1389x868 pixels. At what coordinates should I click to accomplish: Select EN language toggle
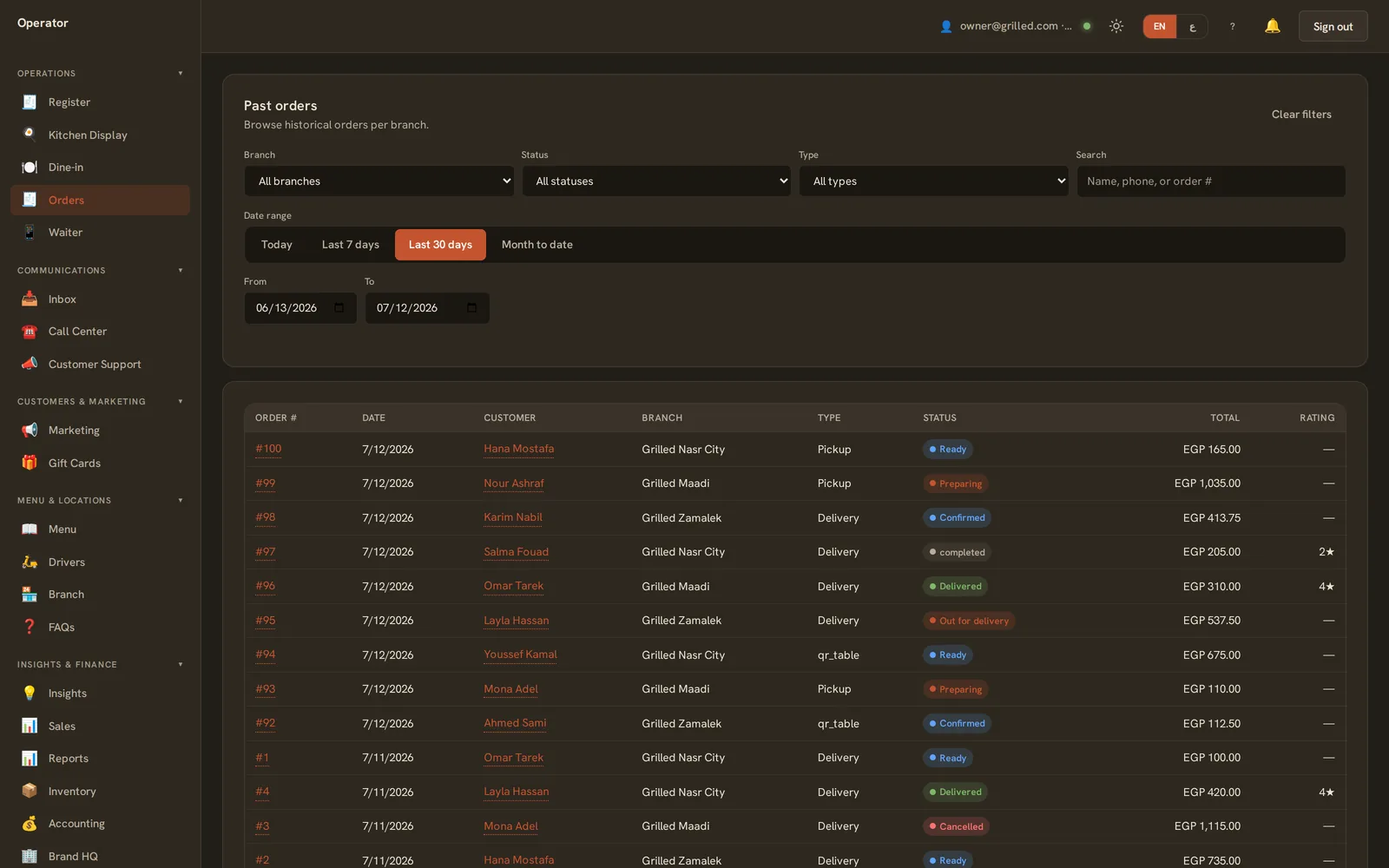[1160, 27]
